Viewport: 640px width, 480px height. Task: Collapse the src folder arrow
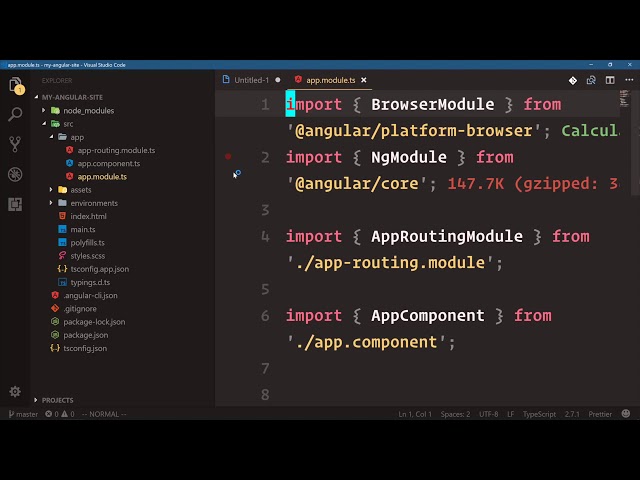pyautogui.click(x=44, y=124)
